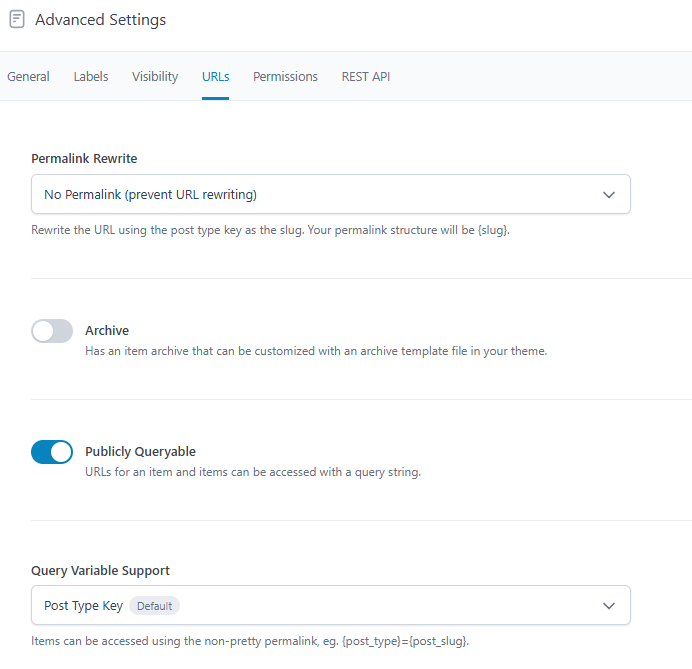Click the Archive description about template file
This screenshot has height=669, width=692.
pos(316,351)
